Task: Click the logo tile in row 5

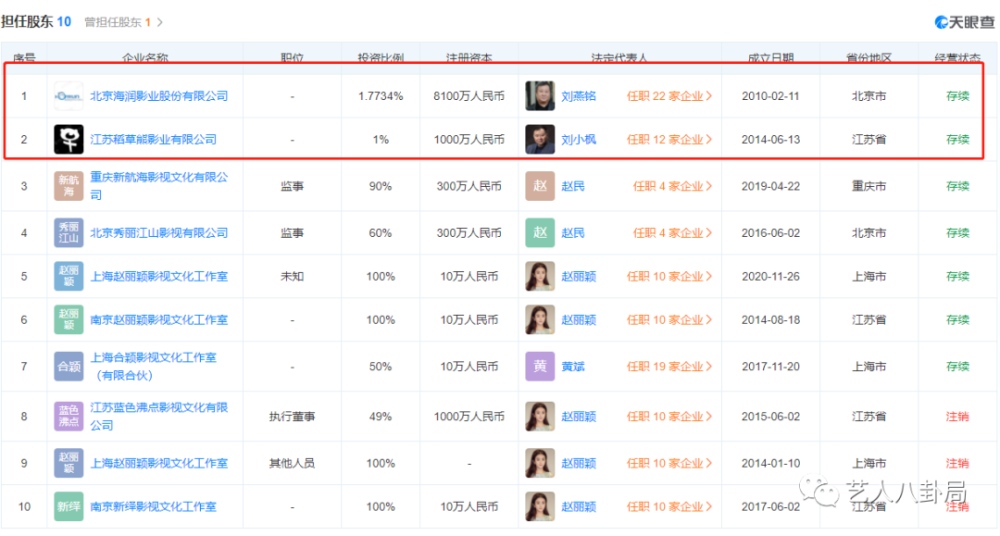Action: pyautogui.click(x=68, y=276)
